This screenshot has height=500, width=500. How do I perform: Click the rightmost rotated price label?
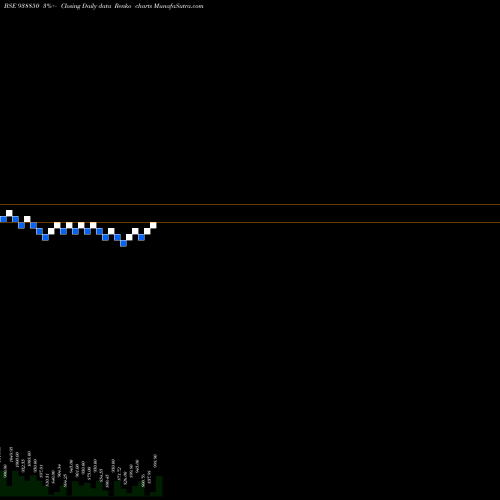155,461
